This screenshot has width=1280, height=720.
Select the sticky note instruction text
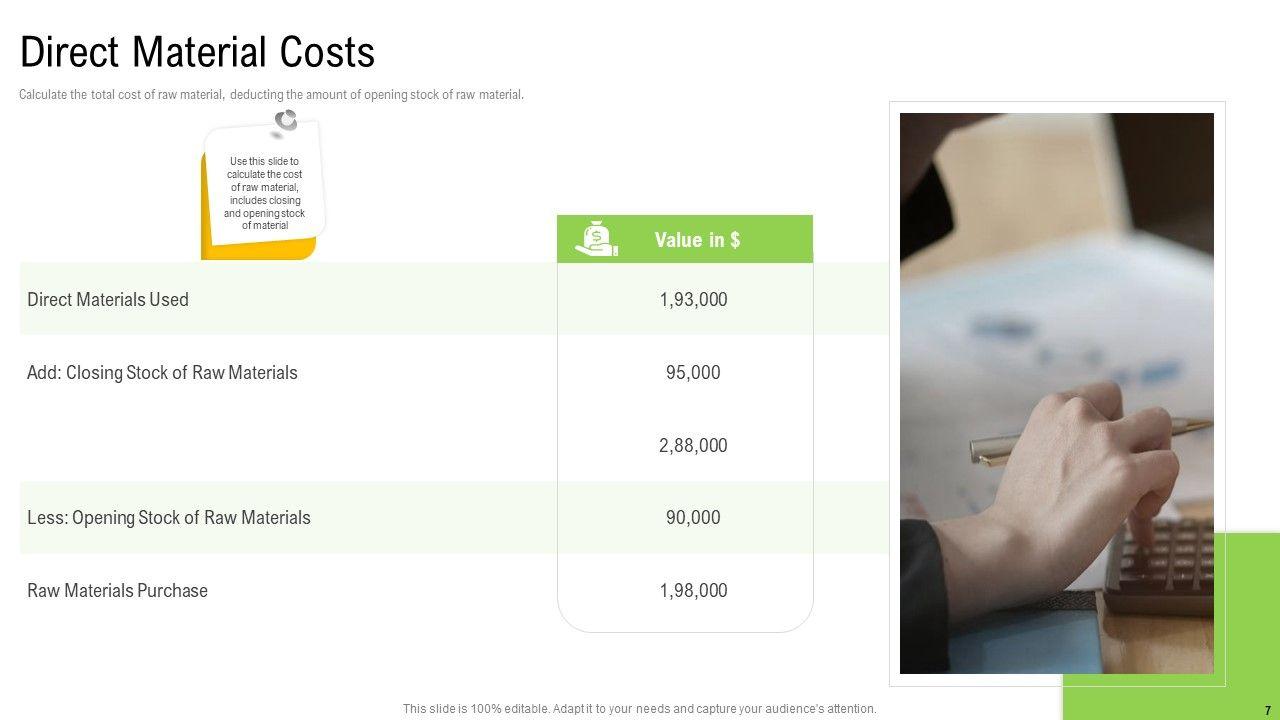click(264, 193)
